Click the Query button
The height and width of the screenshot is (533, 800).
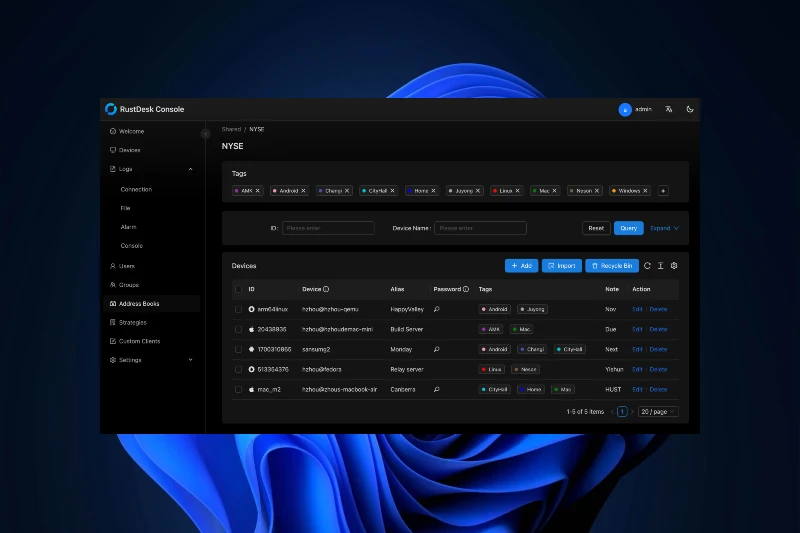[x=629, y=228]
